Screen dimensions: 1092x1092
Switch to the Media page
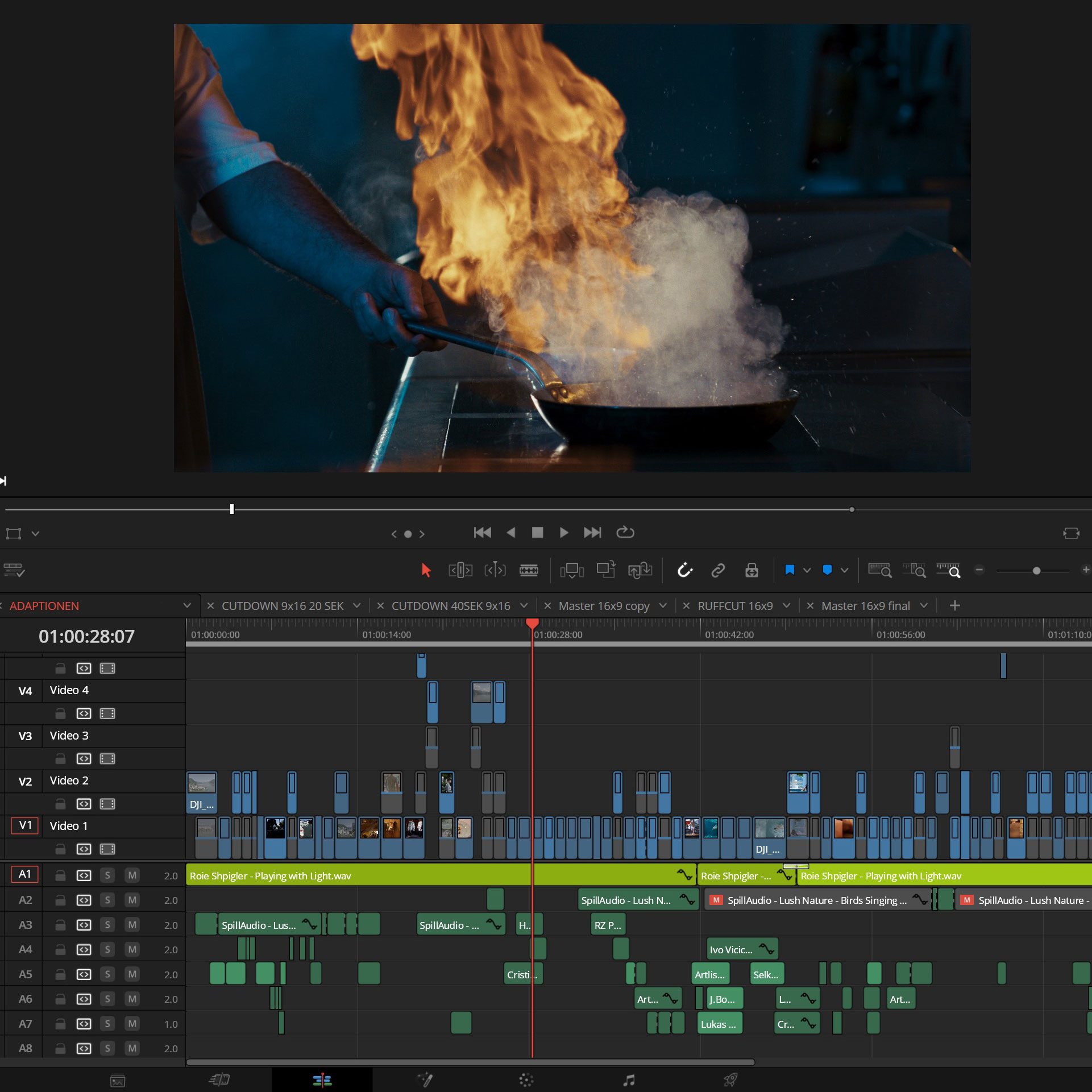click(x=118, y=1079)
